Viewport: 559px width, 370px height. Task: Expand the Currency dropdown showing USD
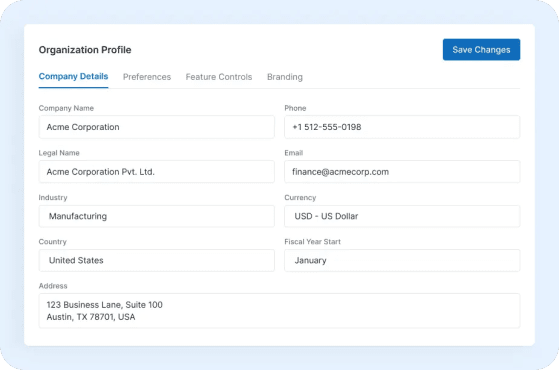click(402, 216)
